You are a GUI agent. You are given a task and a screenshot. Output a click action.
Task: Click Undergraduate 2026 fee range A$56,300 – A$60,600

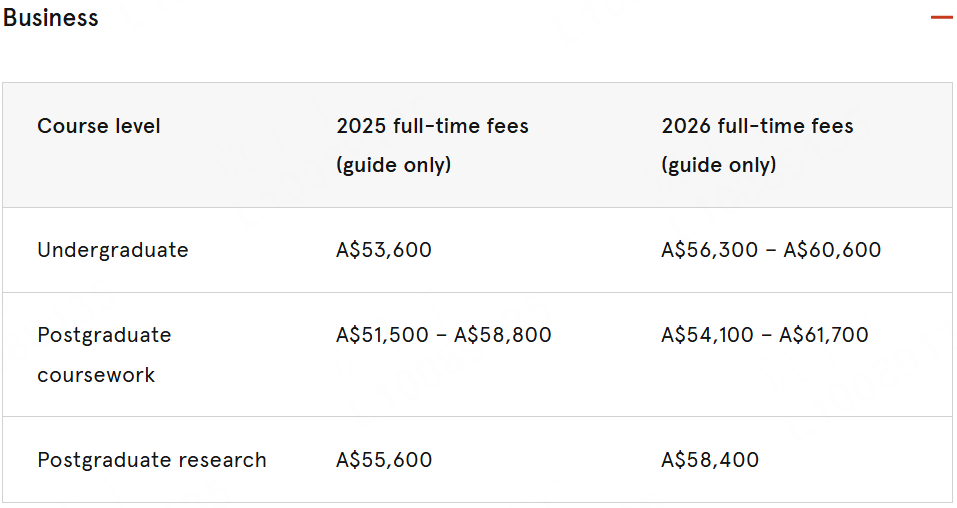(771, 250)
